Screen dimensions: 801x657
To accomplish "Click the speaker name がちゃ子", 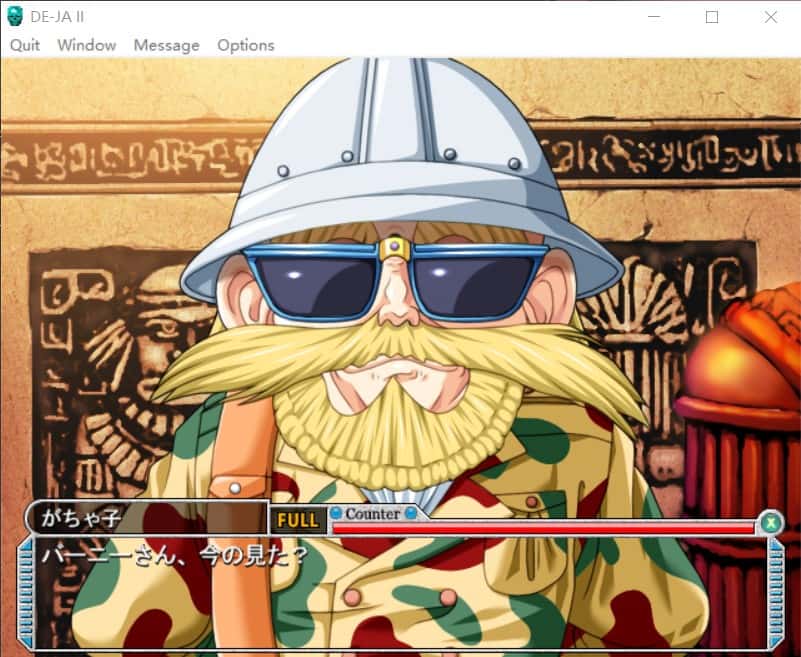I will (x=81, y=518).
